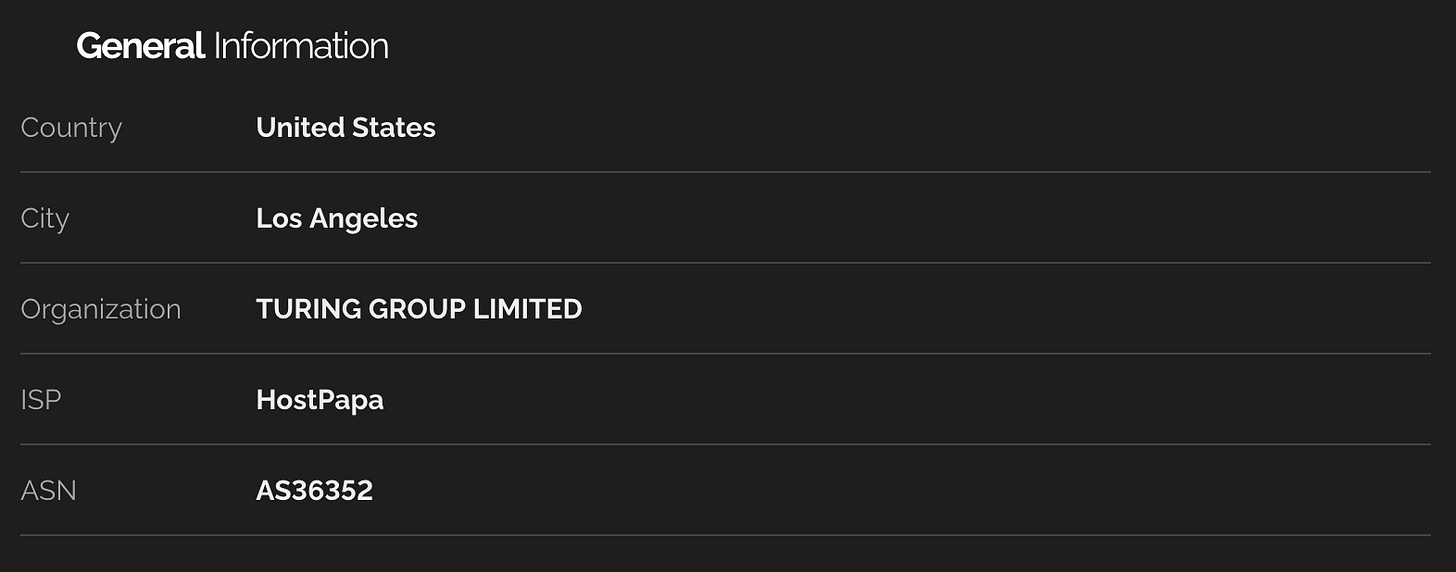This screenshot has height=572, width=1456.
Task: Click the divider line below Organization row
Action: [x=726, y=353]
